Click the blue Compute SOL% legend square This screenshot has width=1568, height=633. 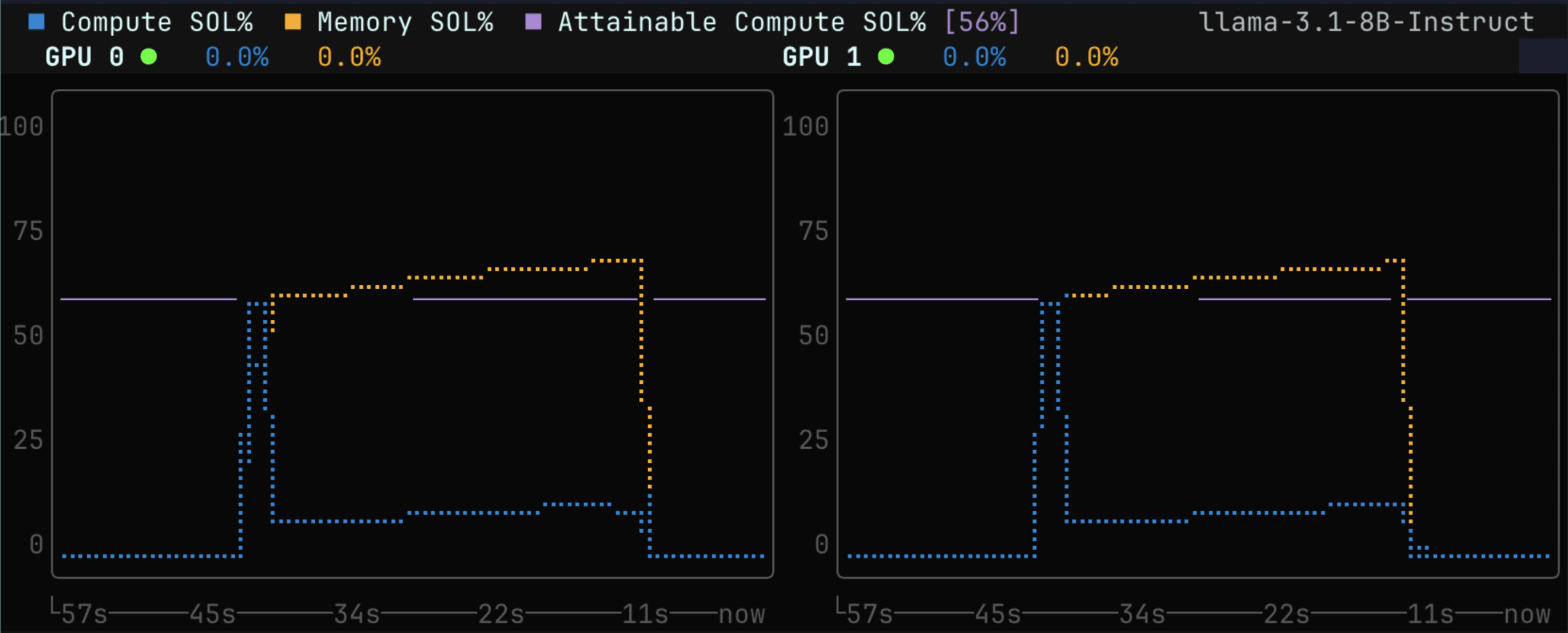click(37, 22)
